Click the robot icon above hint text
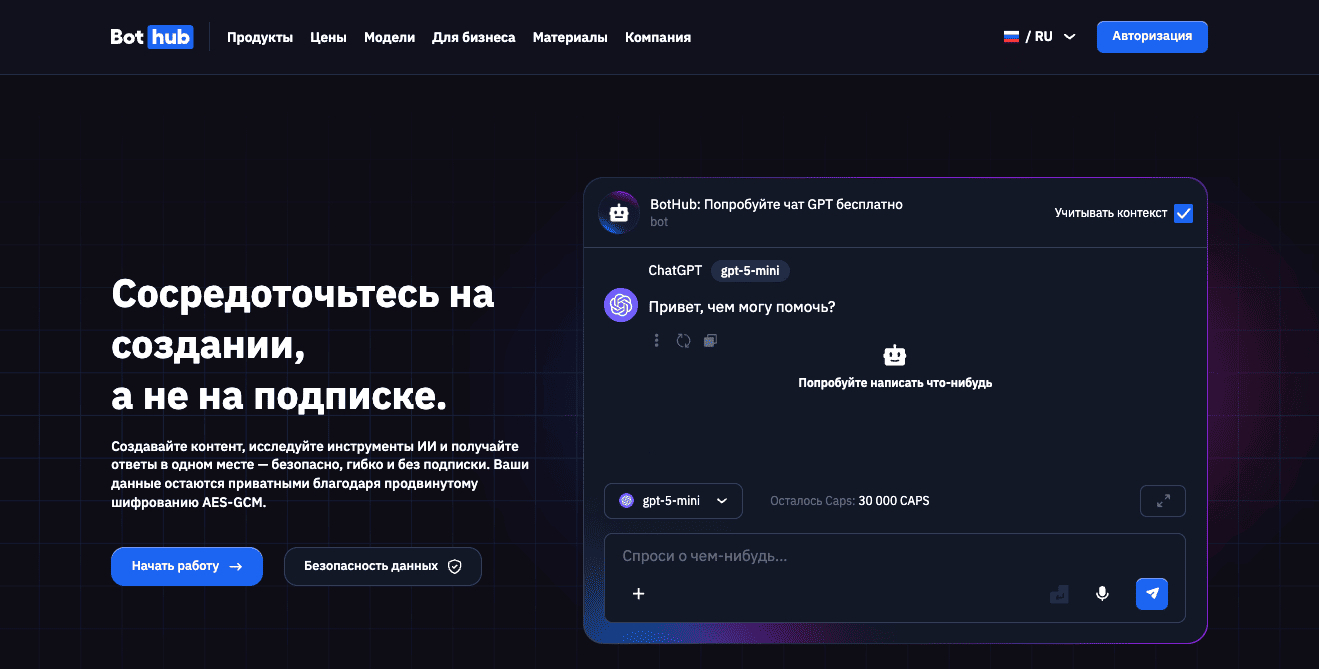This screenshot has width=1319, height=669. click(895, 355)
